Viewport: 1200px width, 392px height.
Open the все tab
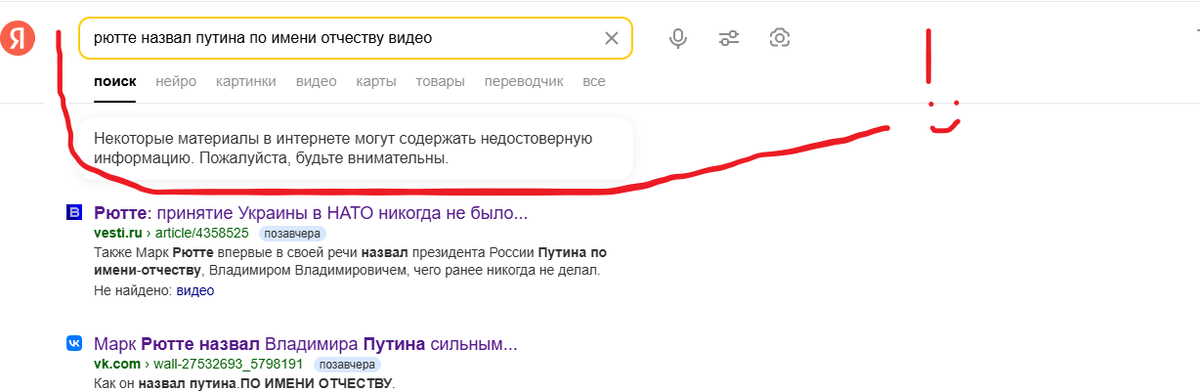click(x=594, y=81)
